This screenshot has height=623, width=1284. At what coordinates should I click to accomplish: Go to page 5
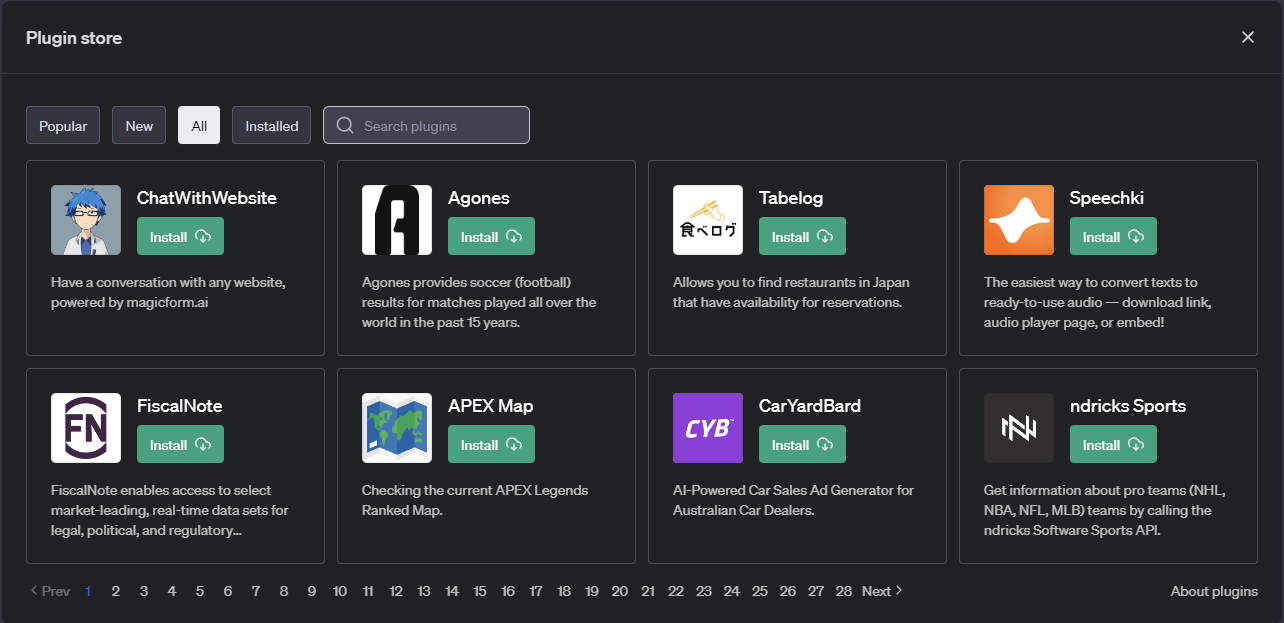tap(200, 591)
